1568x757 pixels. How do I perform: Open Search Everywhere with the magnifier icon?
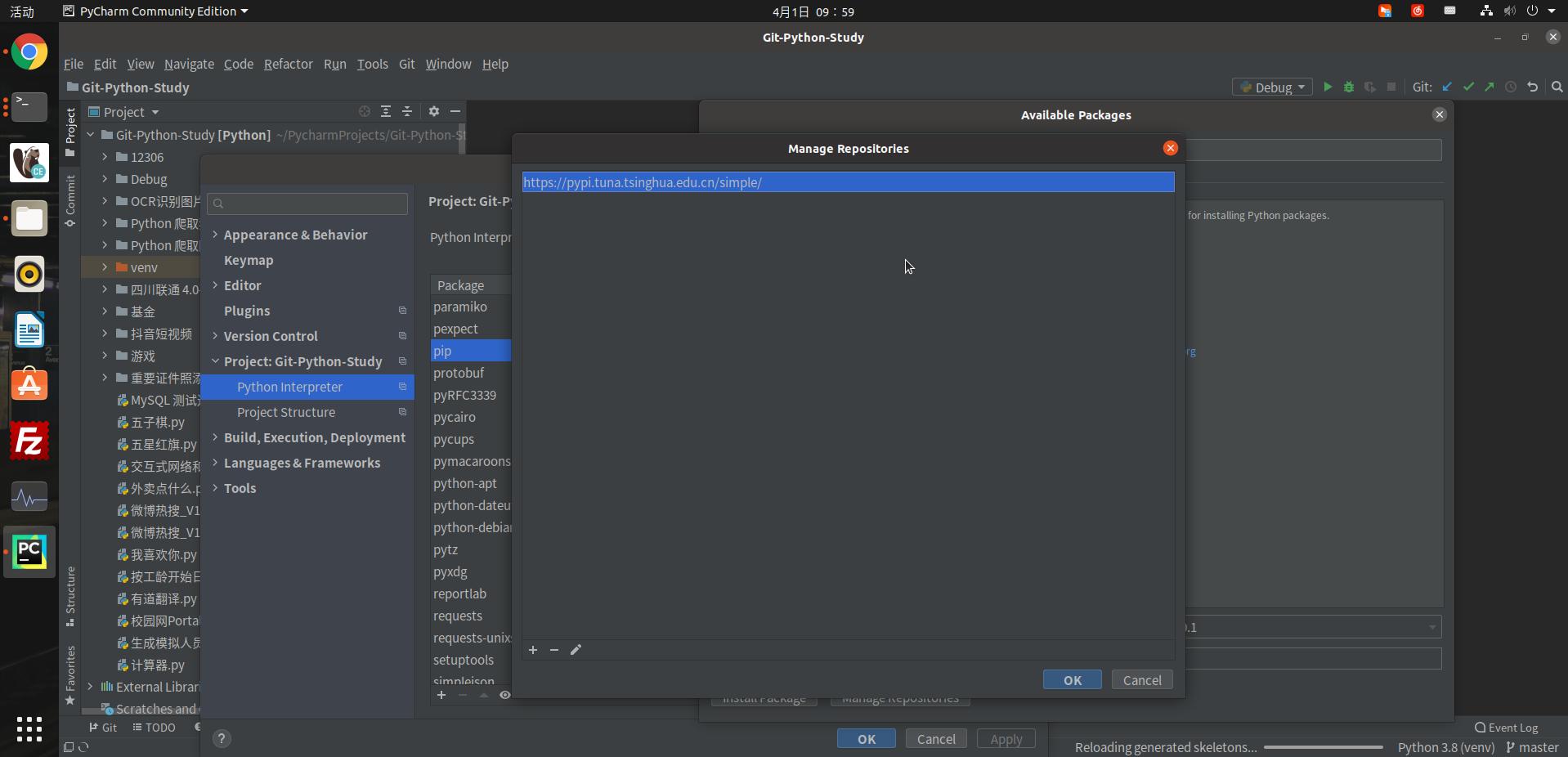point(1557,87)
